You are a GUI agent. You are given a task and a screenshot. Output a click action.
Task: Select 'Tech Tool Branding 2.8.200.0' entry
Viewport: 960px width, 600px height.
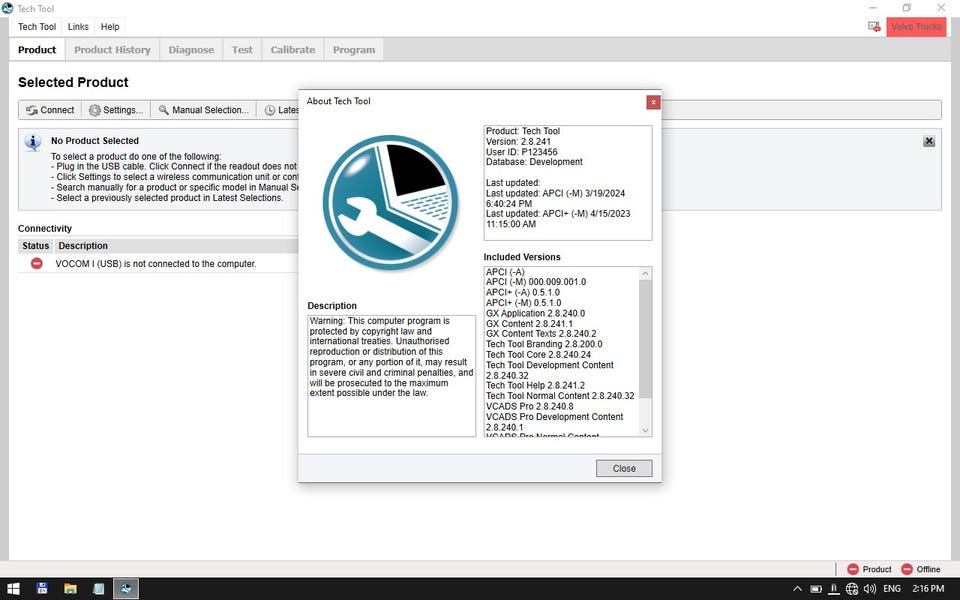coord(544,344)
